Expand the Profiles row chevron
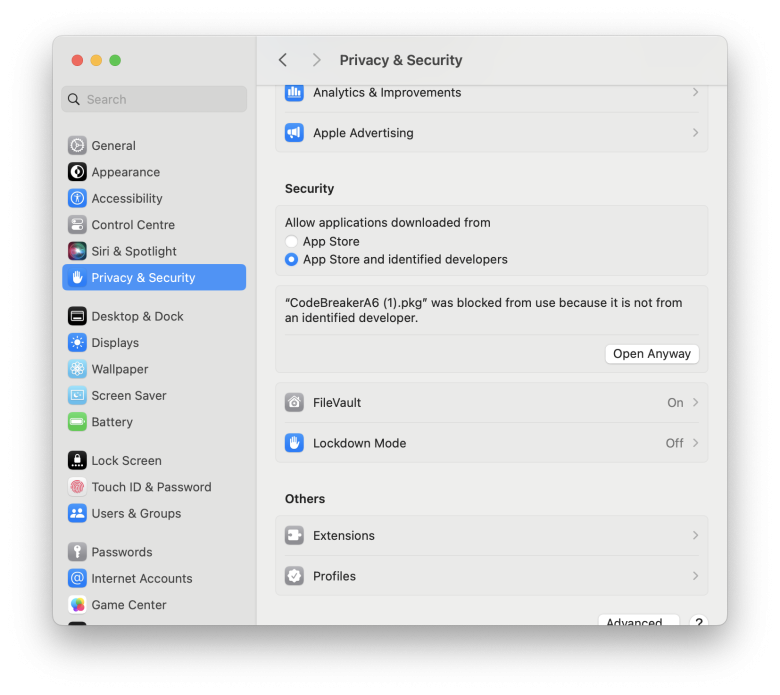Viewport: 780px width, 695px height. 695,576
